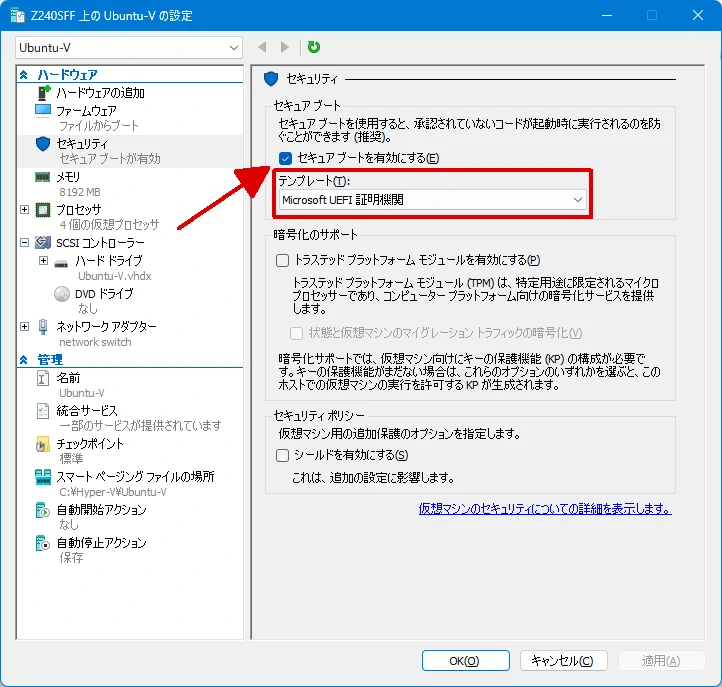The image size is (722, 687).
Task: Click the green refresh icon in toolbar
Action: click(314, 47)
